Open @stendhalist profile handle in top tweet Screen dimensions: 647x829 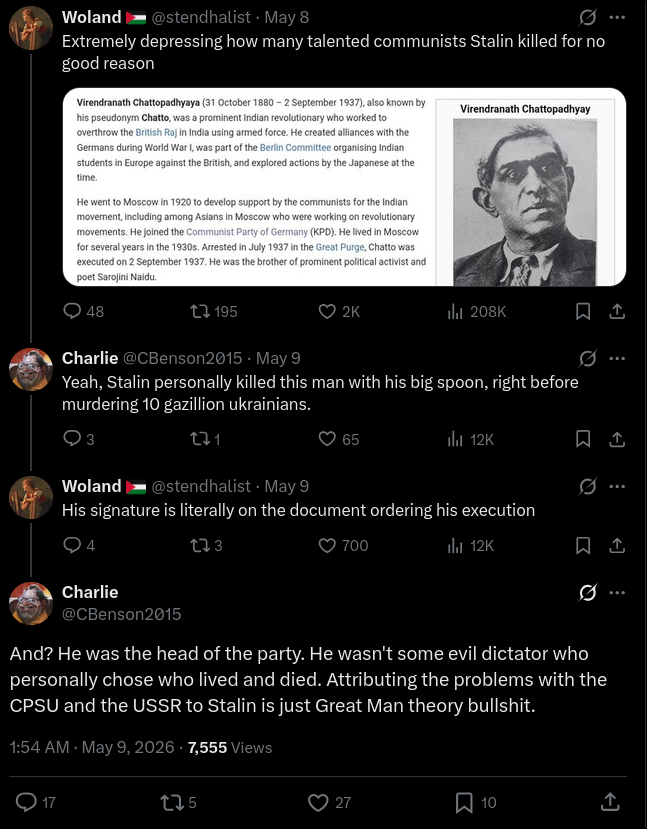[201, 17]
